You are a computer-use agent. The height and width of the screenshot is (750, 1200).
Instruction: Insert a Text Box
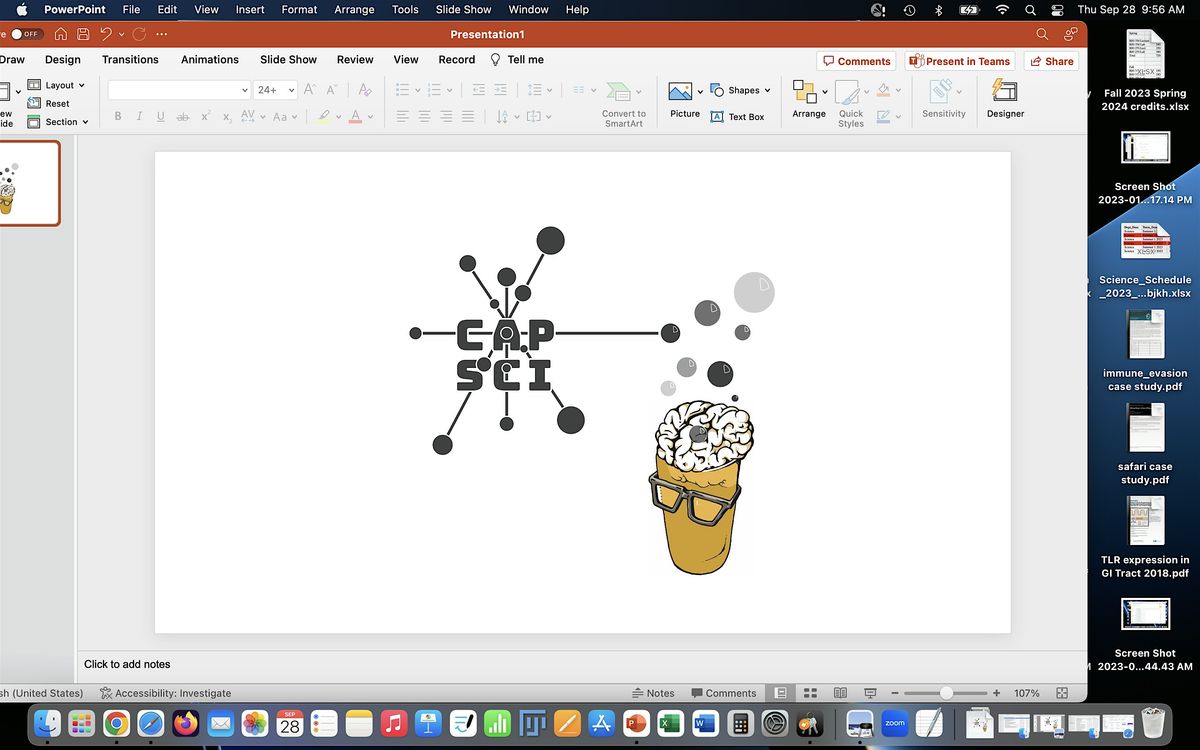pos(738,117)
